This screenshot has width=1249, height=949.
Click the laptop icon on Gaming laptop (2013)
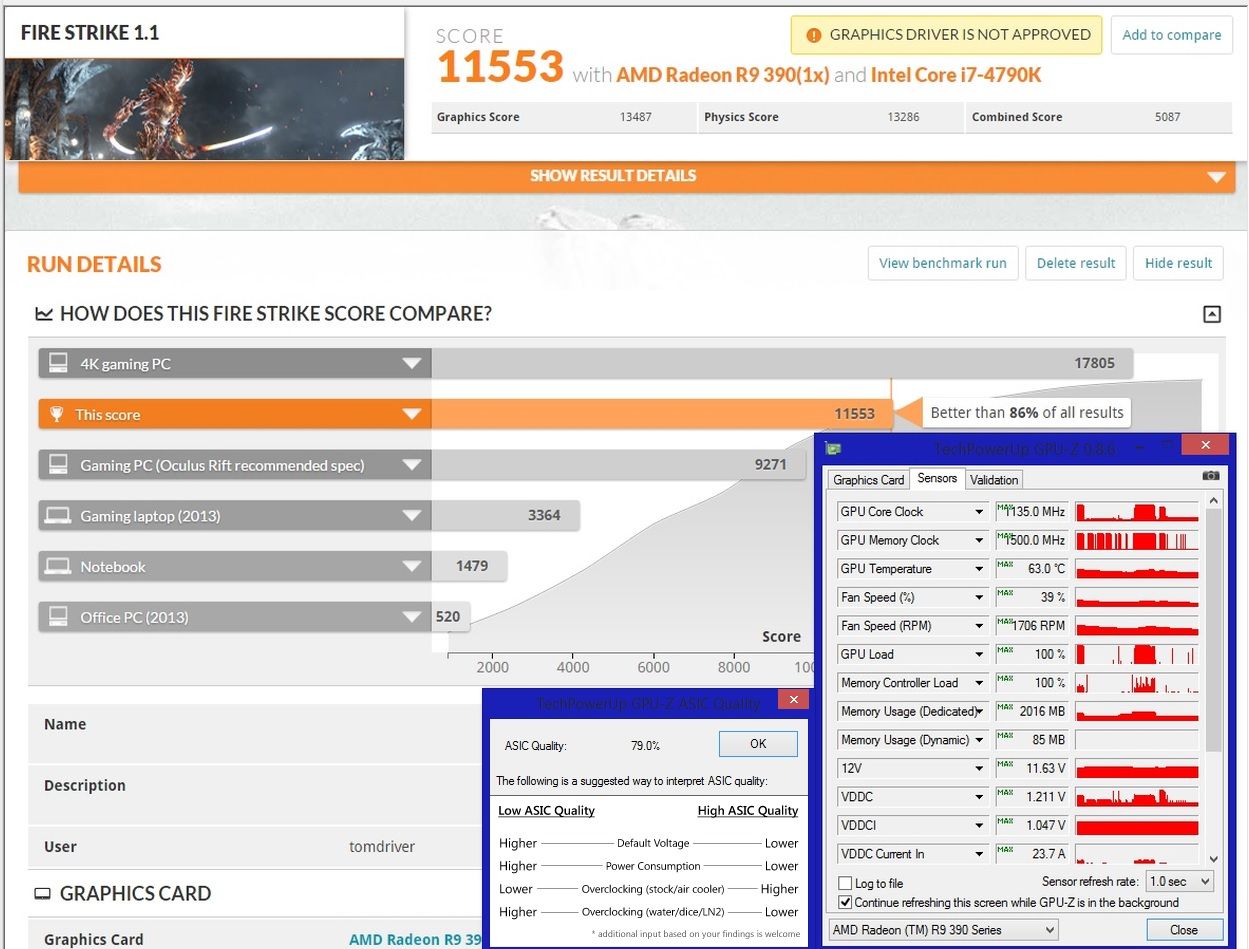(58, 515)
